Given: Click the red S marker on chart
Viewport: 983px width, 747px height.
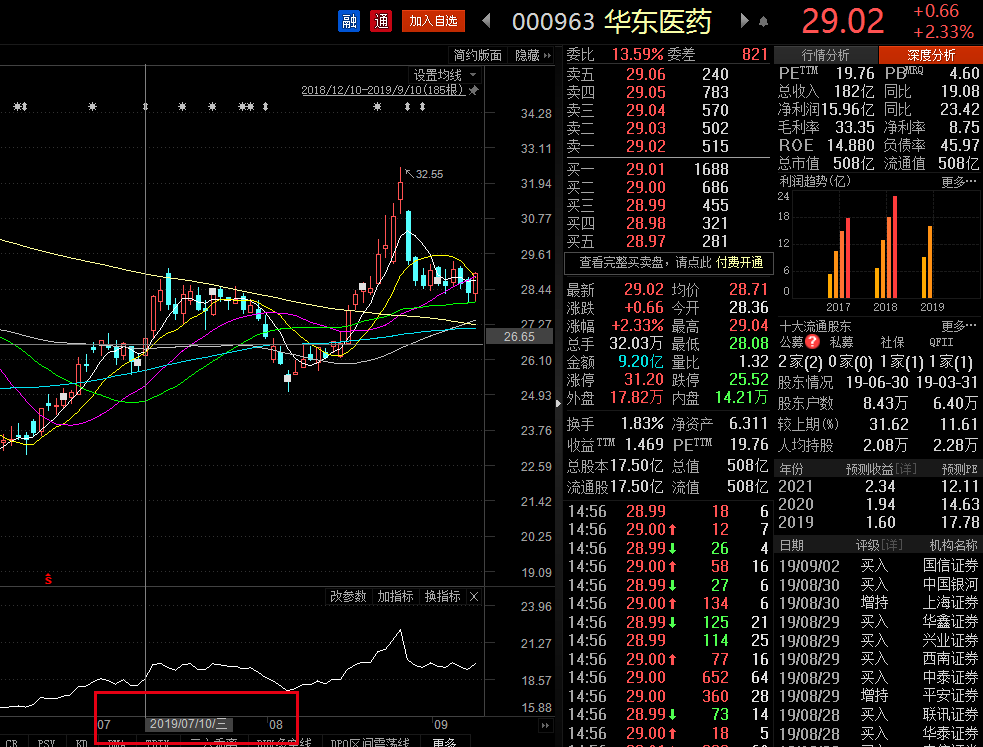Looking at the screenshot, I should point(48,579).
